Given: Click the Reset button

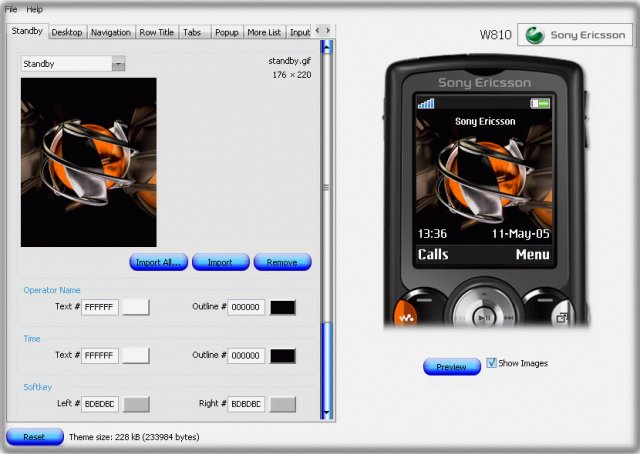Looking at the screenshot, I should tap(35, 437).
